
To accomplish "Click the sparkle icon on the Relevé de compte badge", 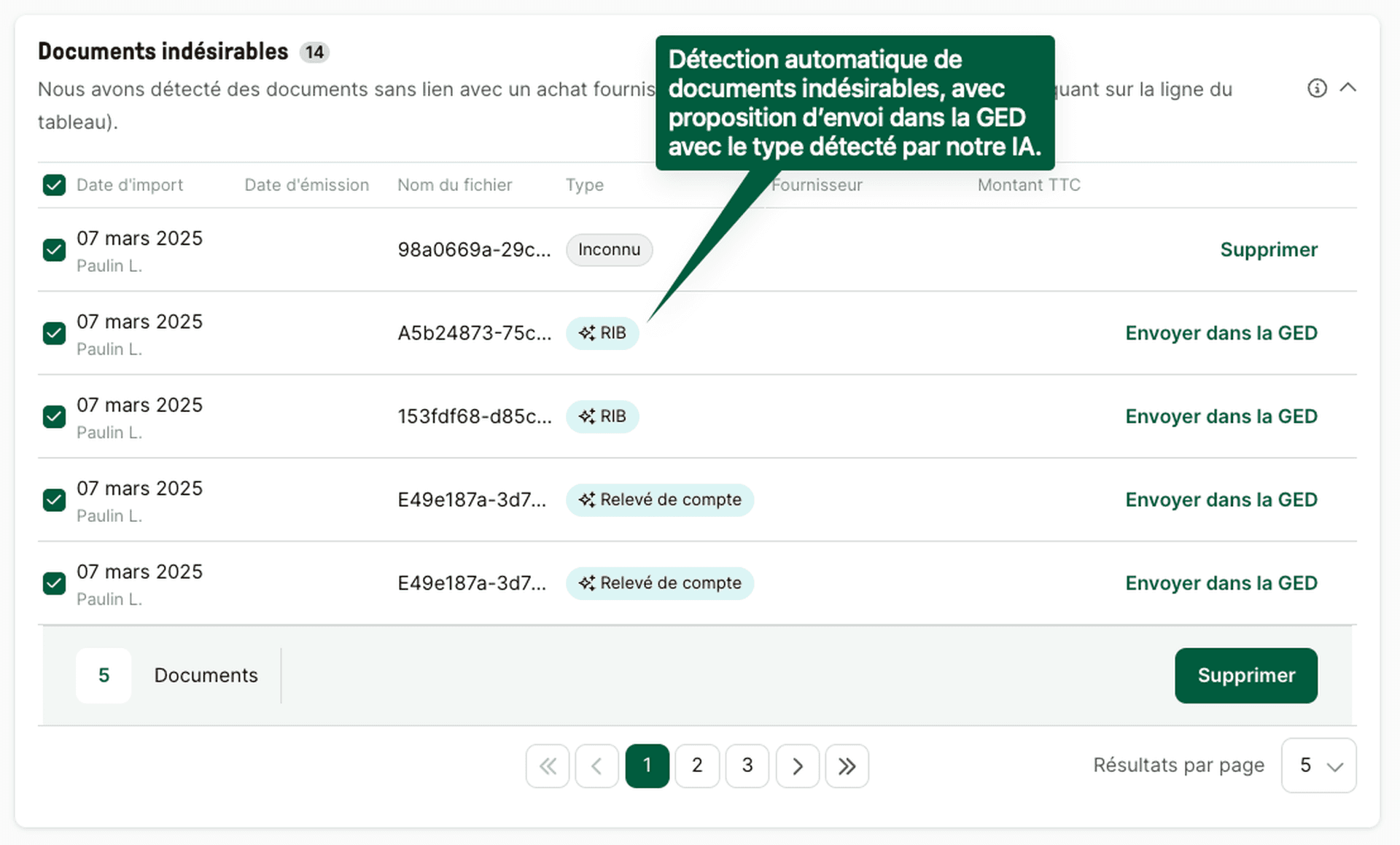I will [x=586, y=499].
